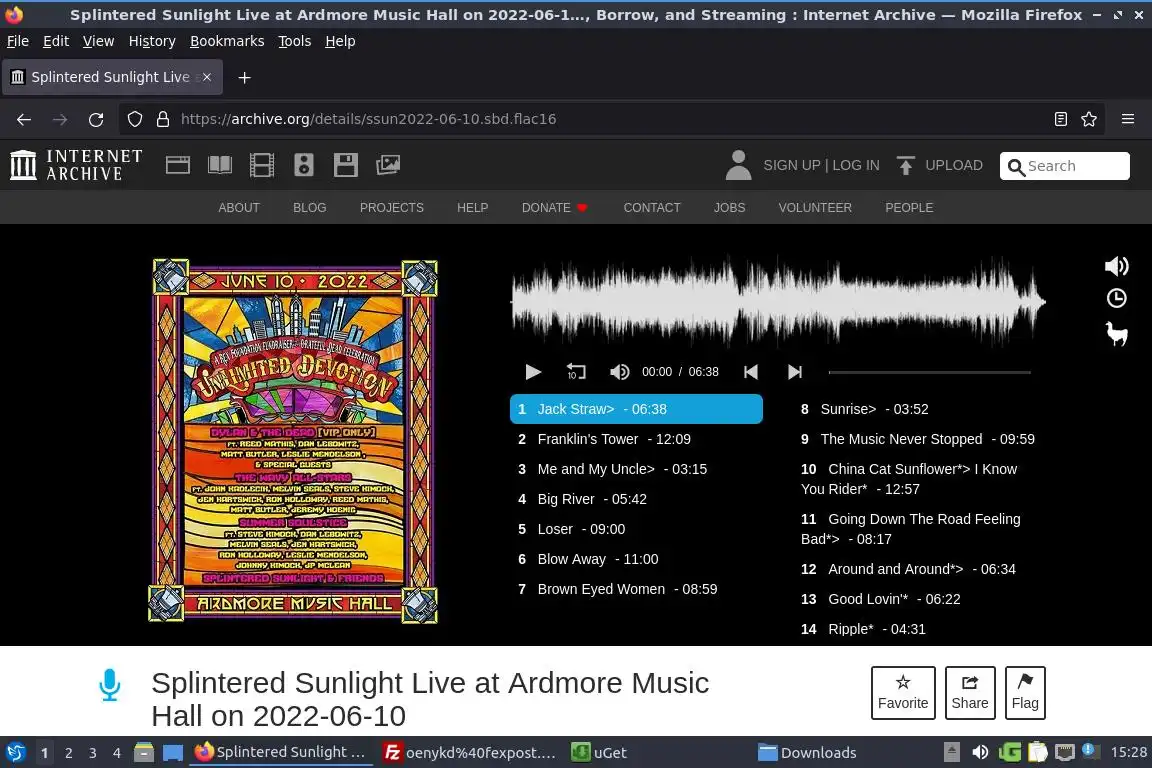The image size is (1152, 768).
Task: Click the SIGN UP link
Action: (791, 165)
